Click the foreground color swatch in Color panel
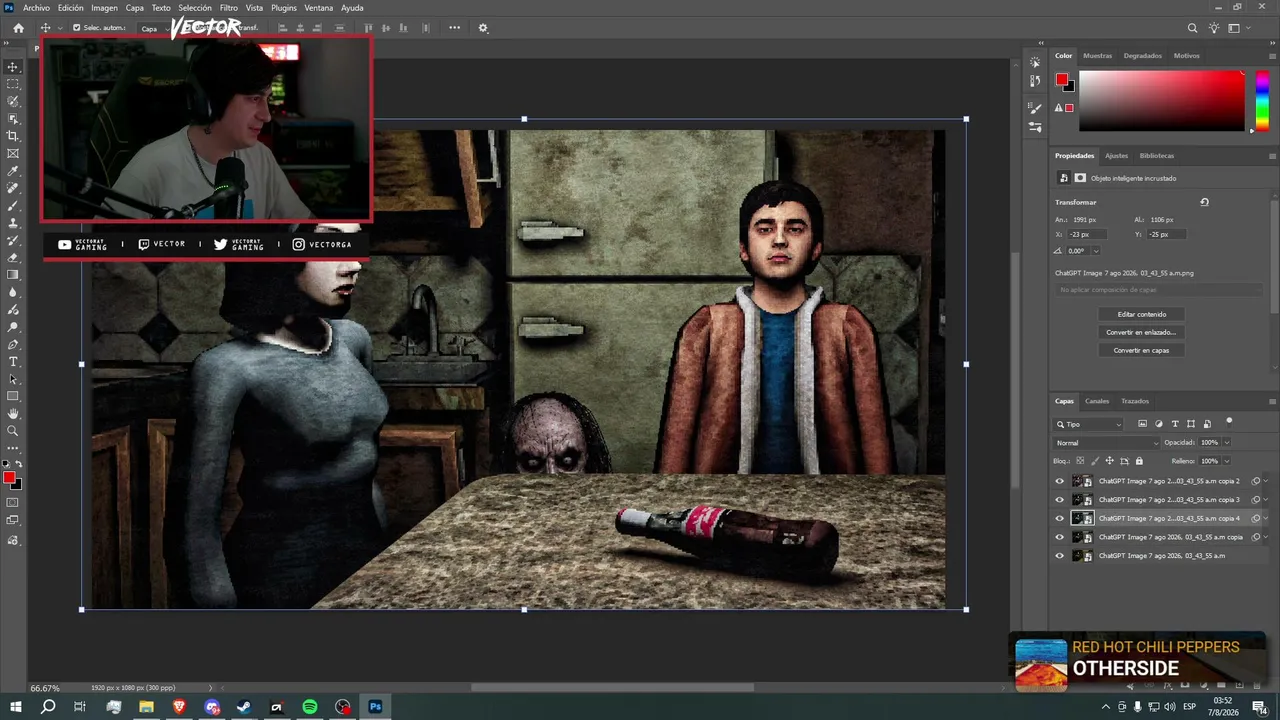Screen dimensions: 1280x720 click(x=1062, y=80)
